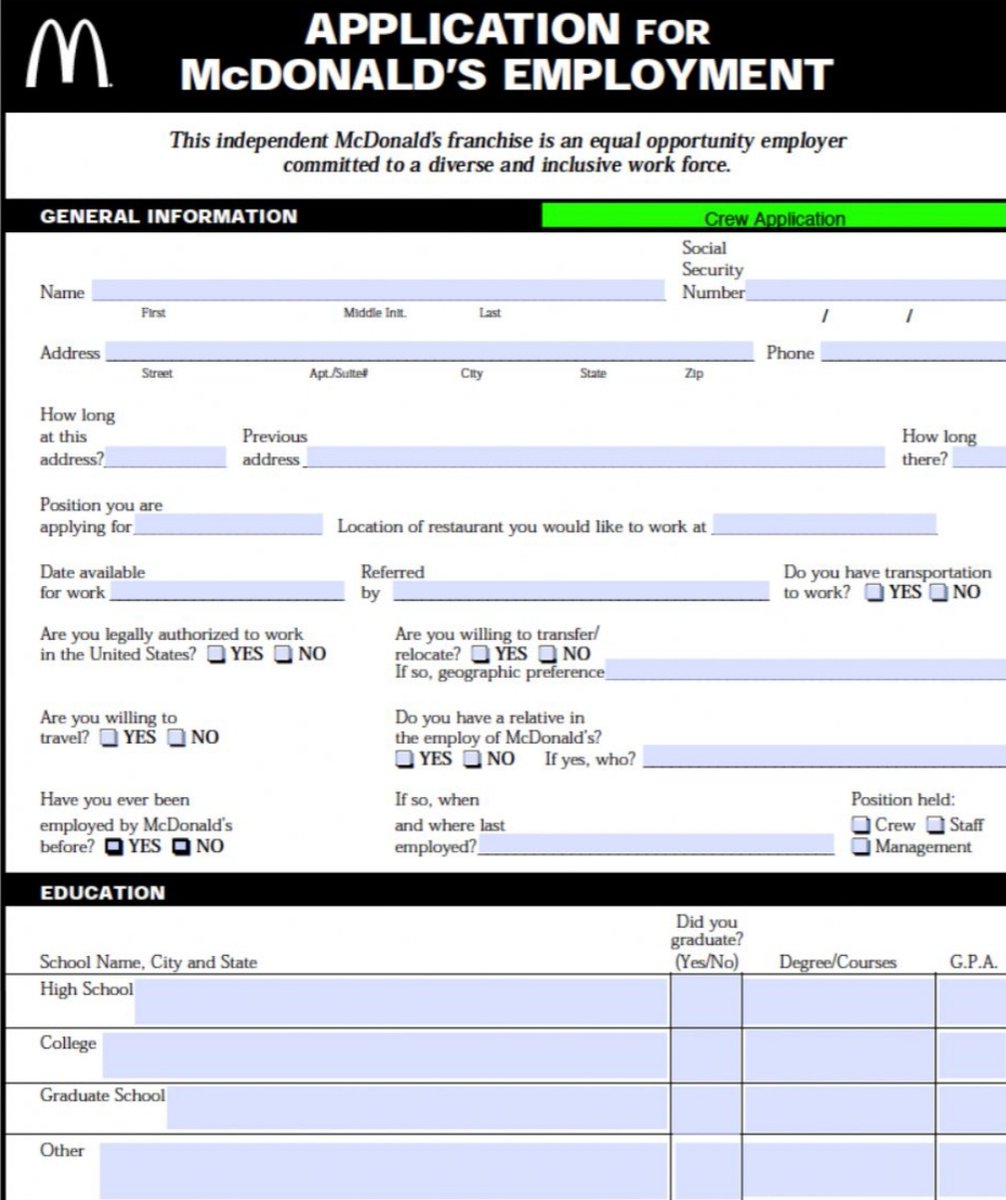
Task: Check YES for transportation to work
Action: point(874,593)
